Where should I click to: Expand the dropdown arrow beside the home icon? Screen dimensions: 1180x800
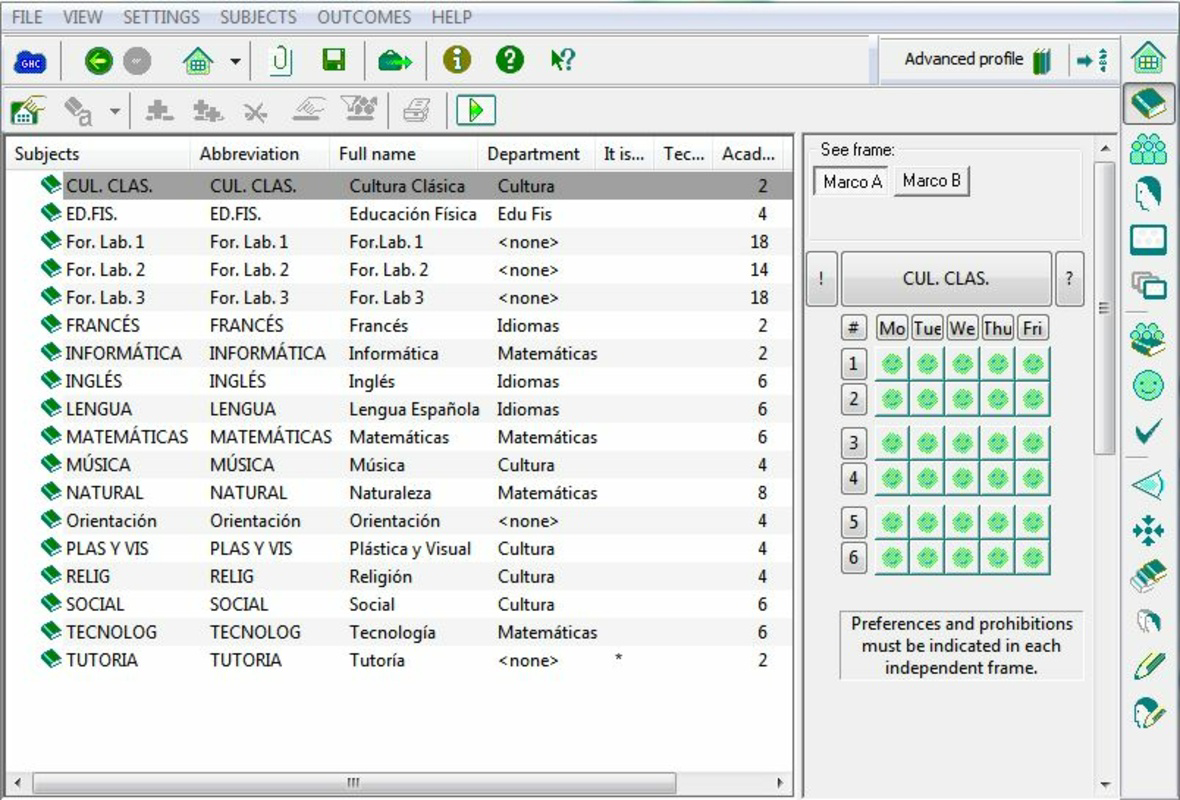pyautogui.click(x=236, y=61)
